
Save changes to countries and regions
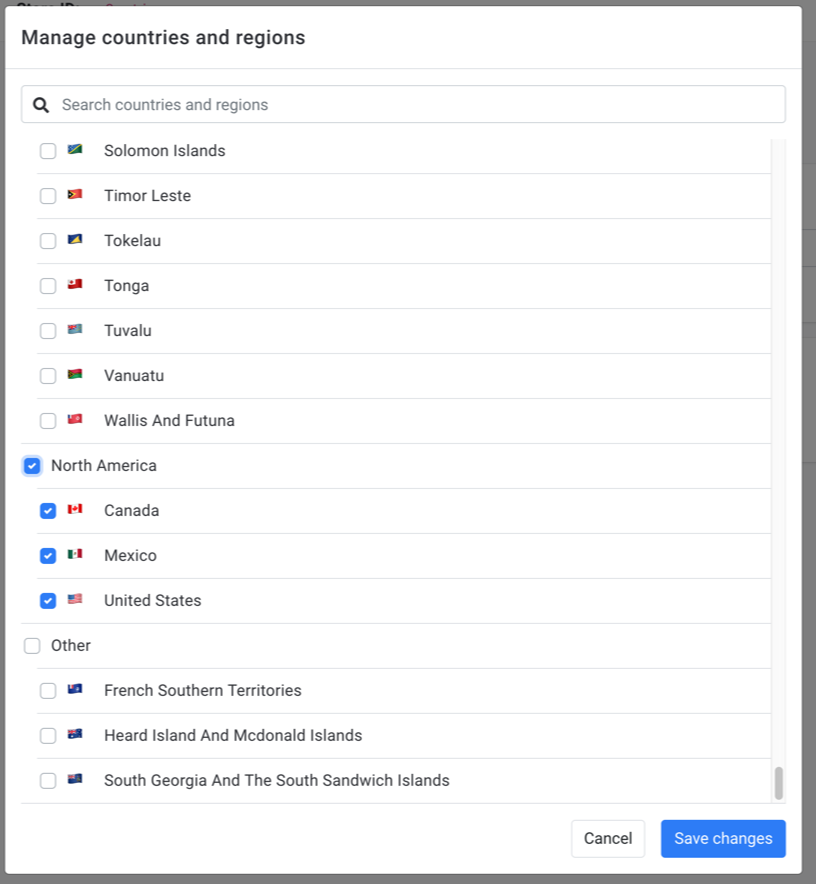point(723,838)
